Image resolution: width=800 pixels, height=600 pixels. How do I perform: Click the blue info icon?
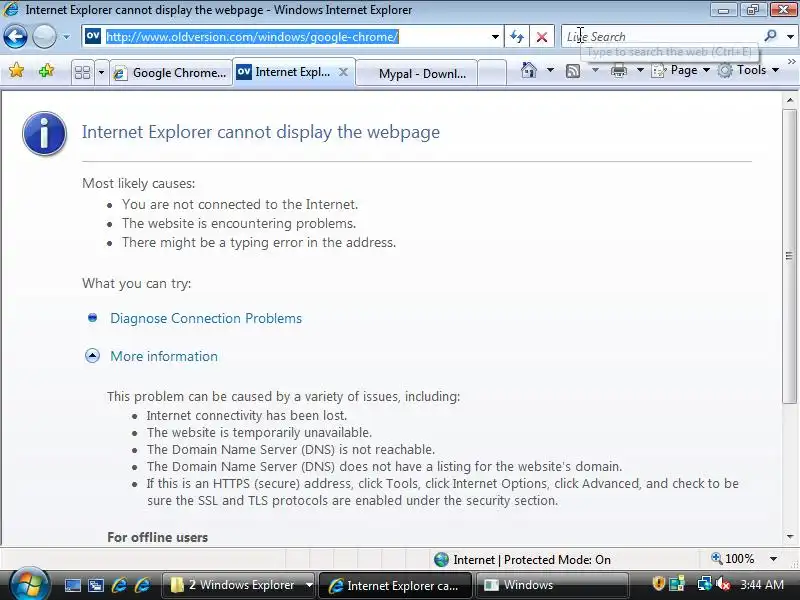pyautogui.click(x=44, y=133)
